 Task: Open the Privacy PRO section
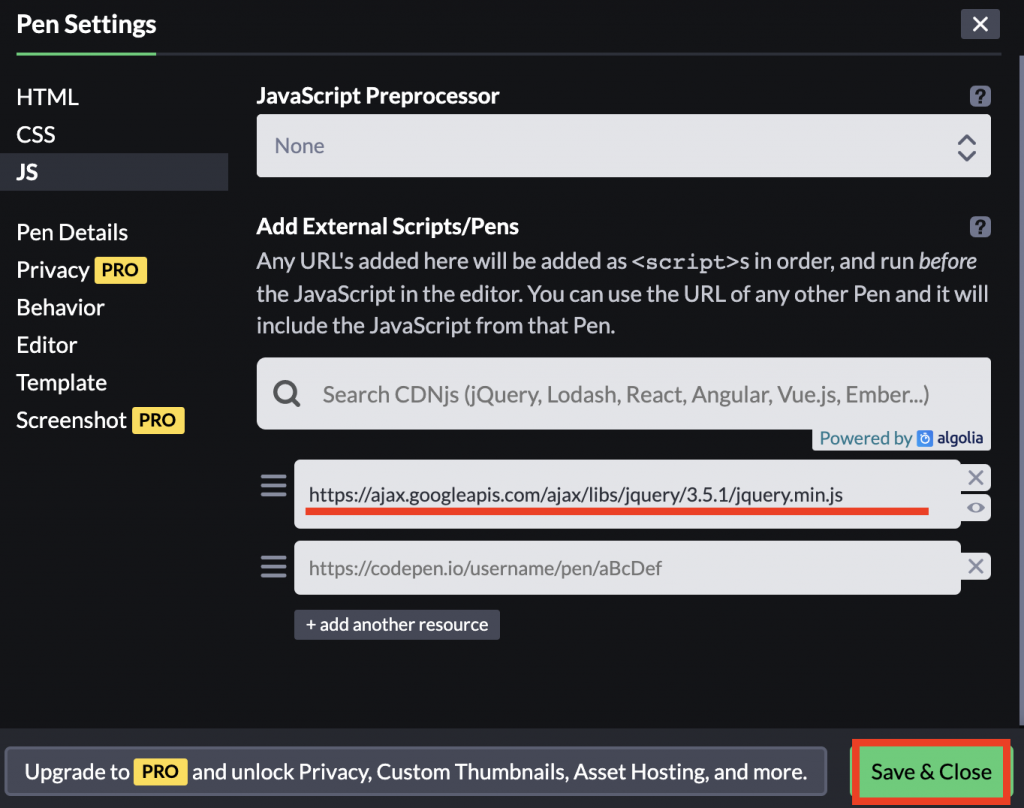click(x=81, y=270)
